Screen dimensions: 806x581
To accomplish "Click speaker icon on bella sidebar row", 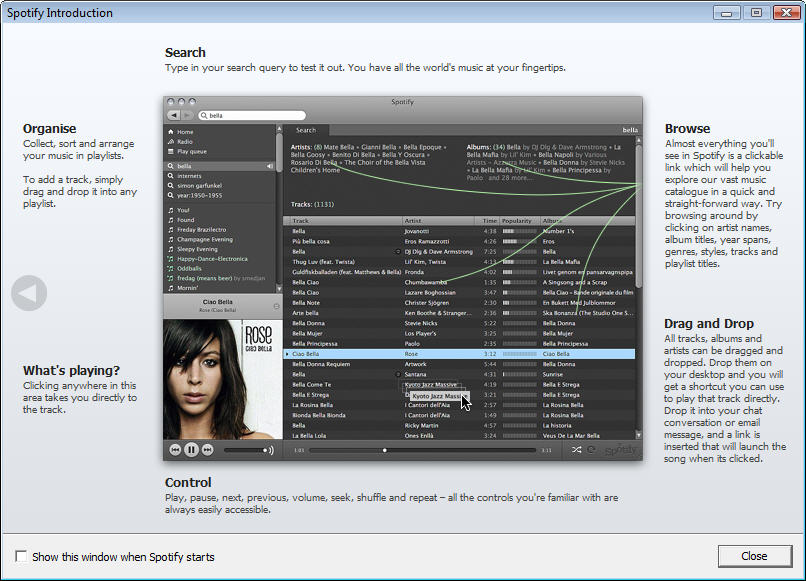I will (x=269, y=166).
